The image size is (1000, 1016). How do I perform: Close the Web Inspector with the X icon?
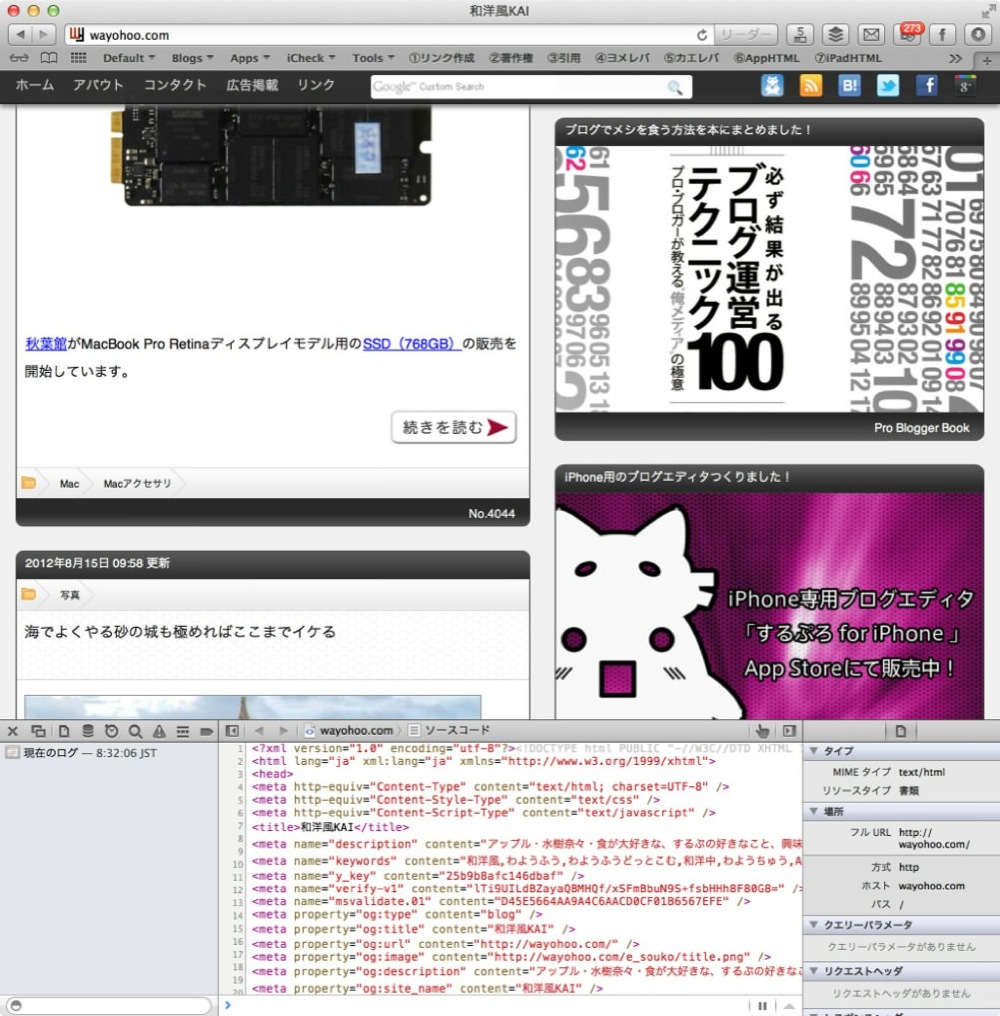point(12,732)
